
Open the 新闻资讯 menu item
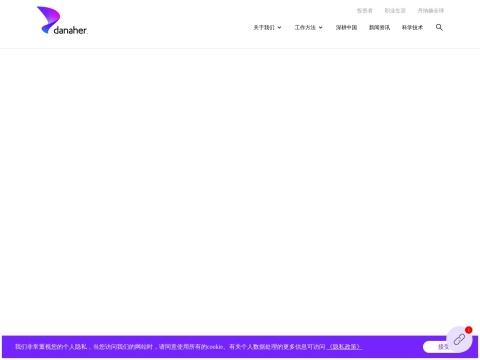[379, 28]
